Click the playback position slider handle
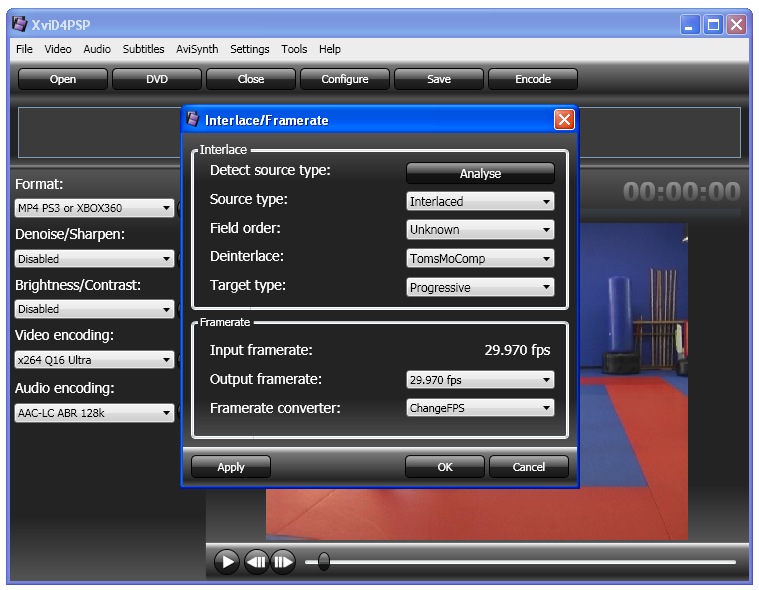 click(324, 562)
